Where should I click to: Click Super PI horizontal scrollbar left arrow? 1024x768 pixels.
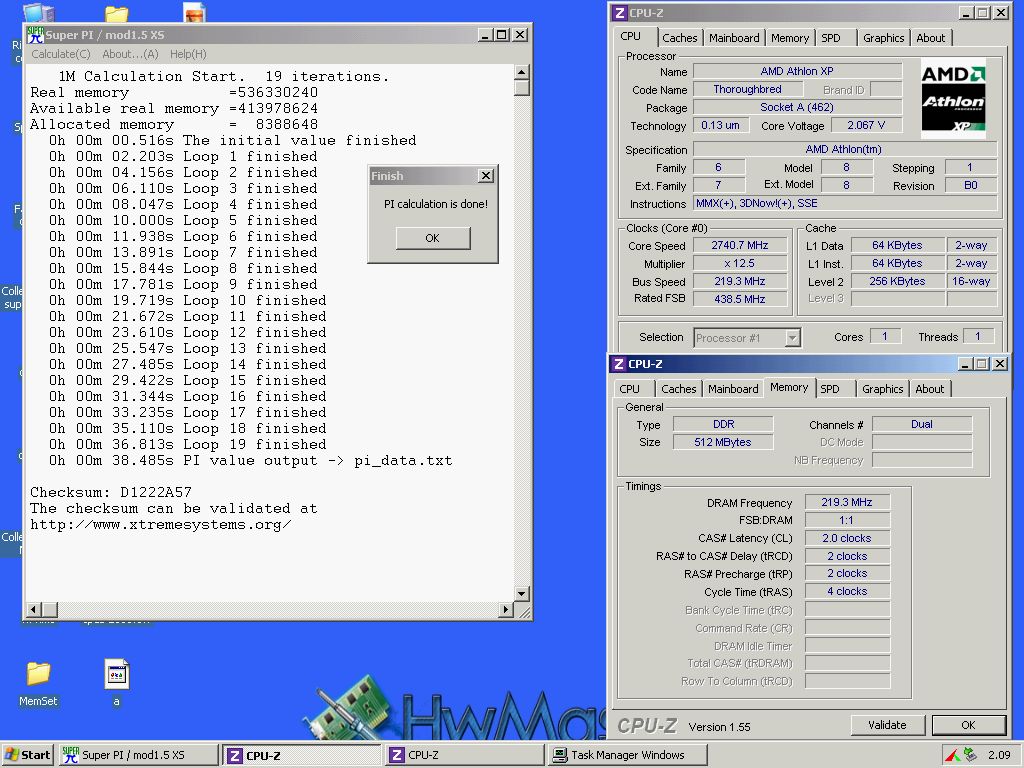(x=34, y=609)
